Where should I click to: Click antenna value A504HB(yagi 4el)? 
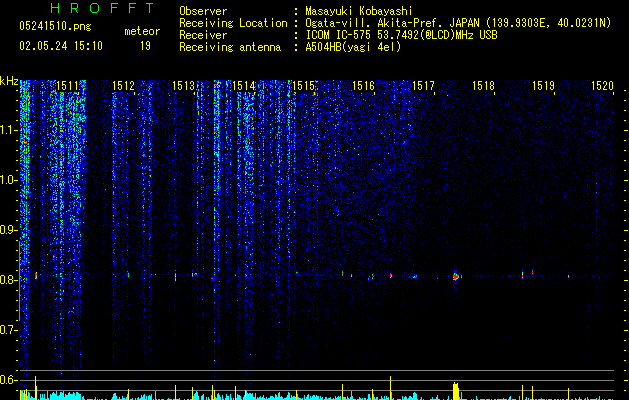[353, 47]
